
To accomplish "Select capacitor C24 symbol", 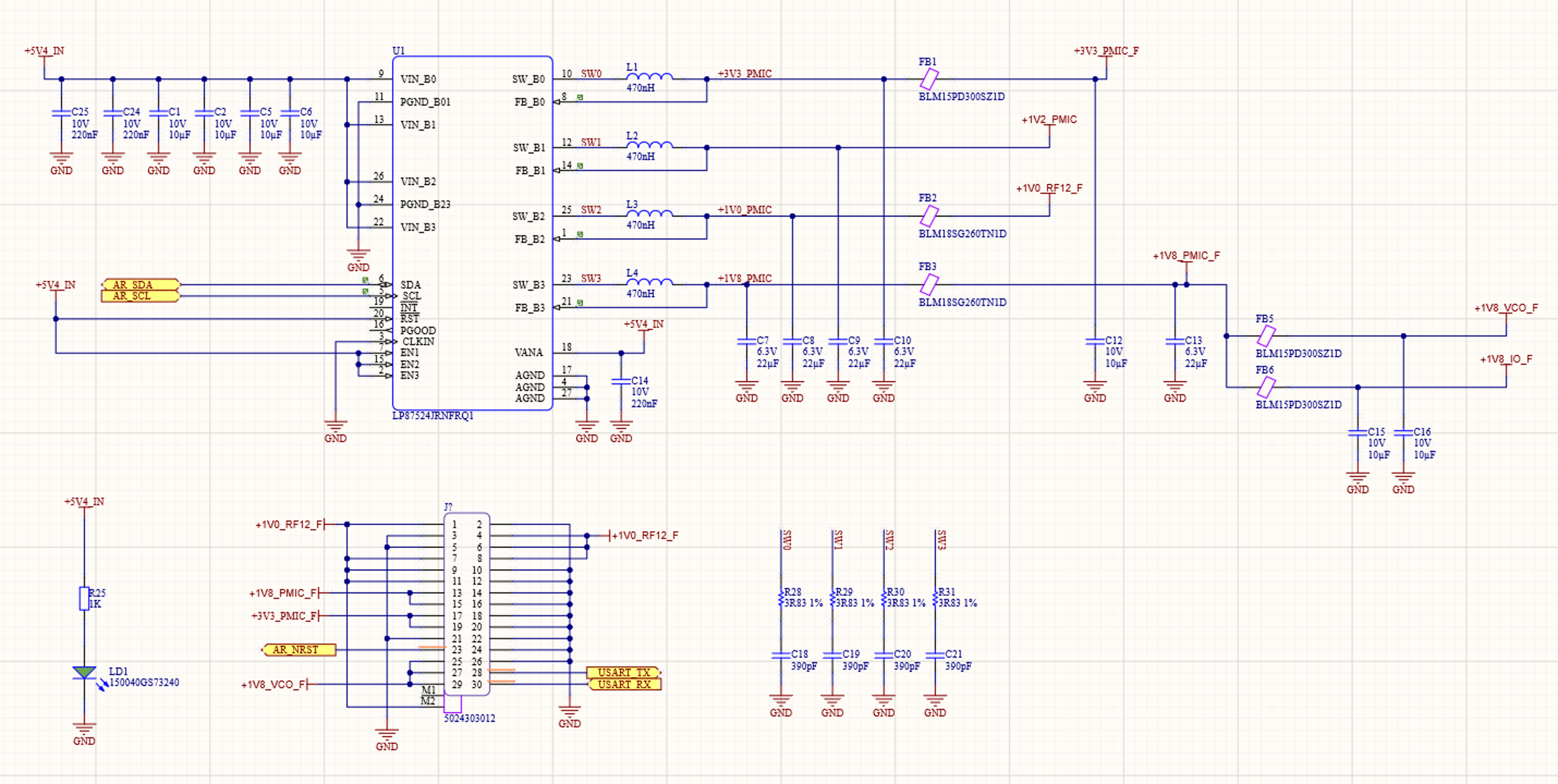I will point(113,113).
